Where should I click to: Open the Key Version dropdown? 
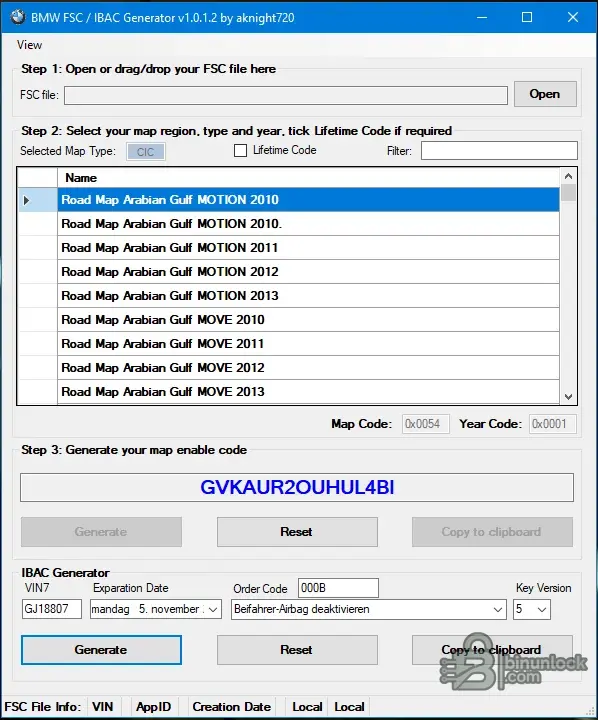(542, 609)
